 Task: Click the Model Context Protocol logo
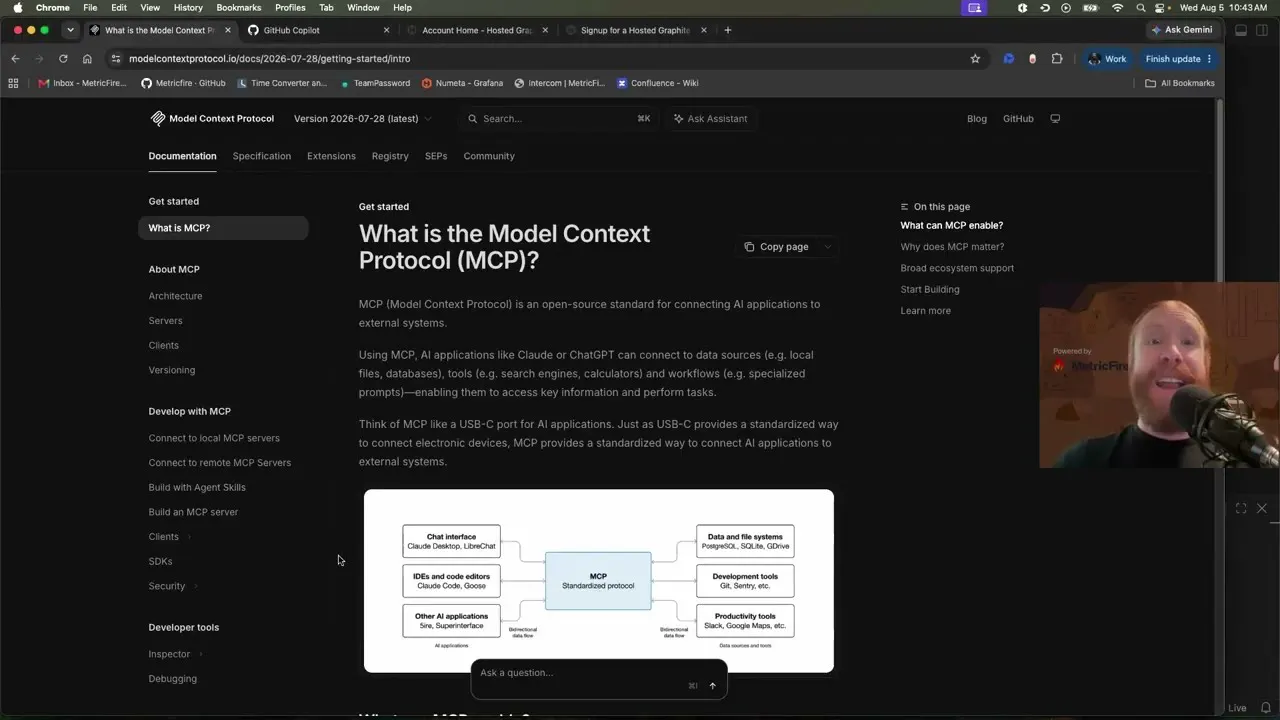pyautogui.click(x=212, y=118)
